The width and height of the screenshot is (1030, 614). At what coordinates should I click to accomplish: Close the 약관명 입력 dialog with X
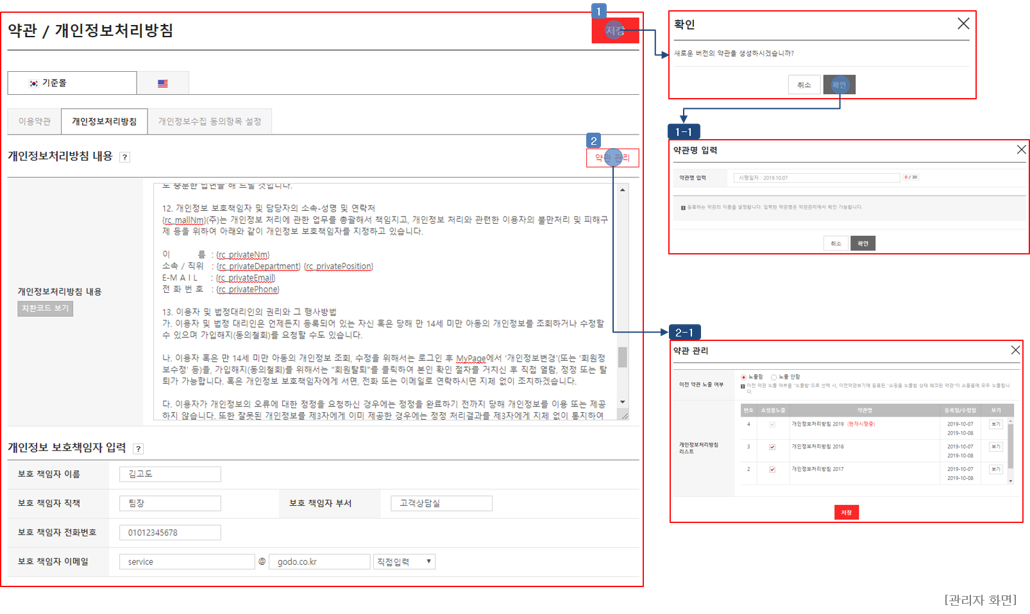click(1020, 150)
